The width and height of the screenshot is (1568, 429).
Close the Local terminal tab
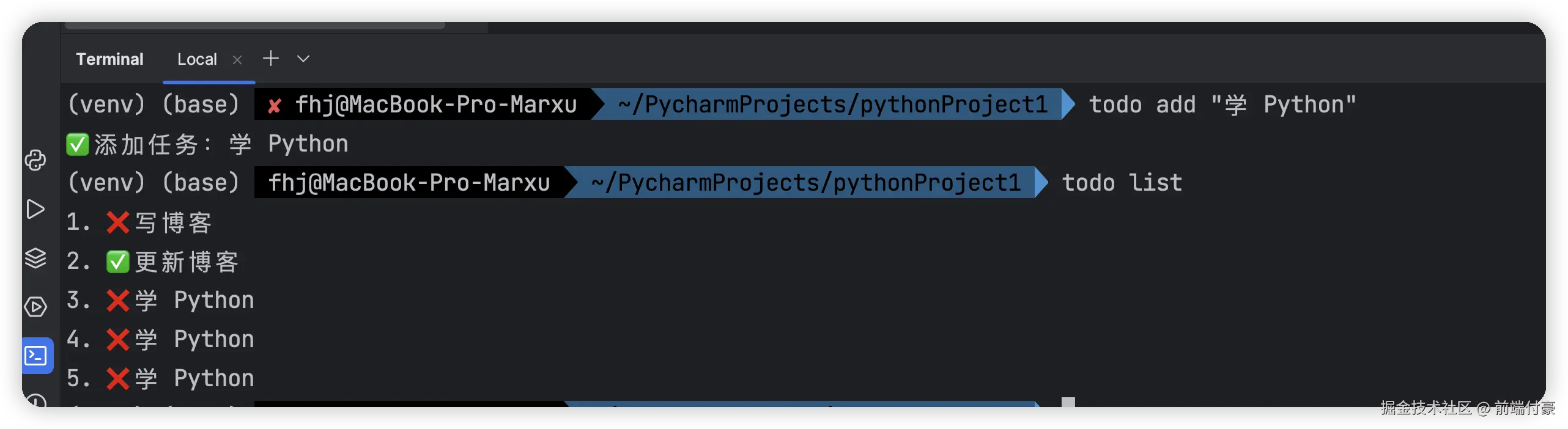(237, 60)
